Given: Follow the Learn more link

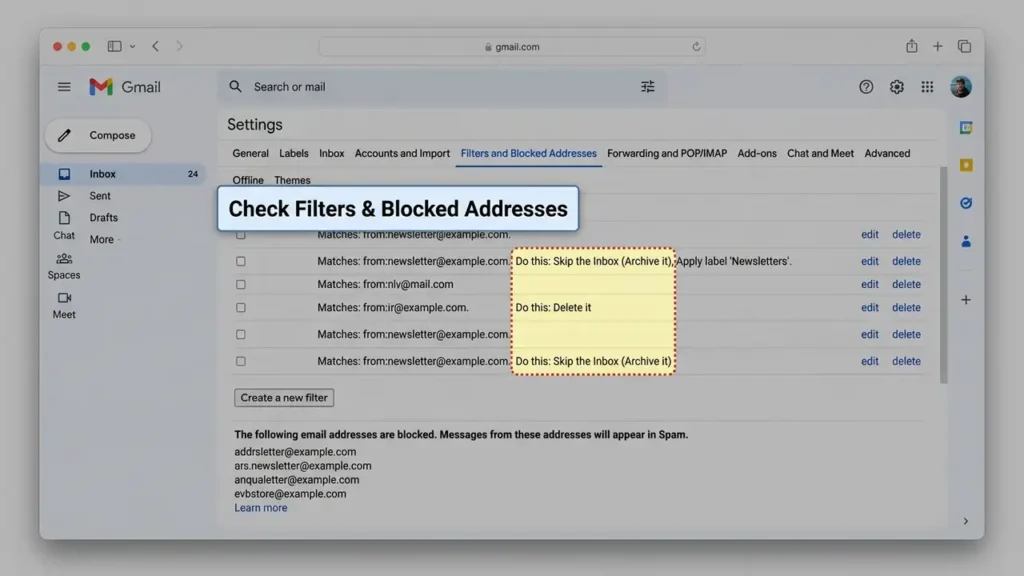Looking at the screenshot, I should (x=261, y=508).
